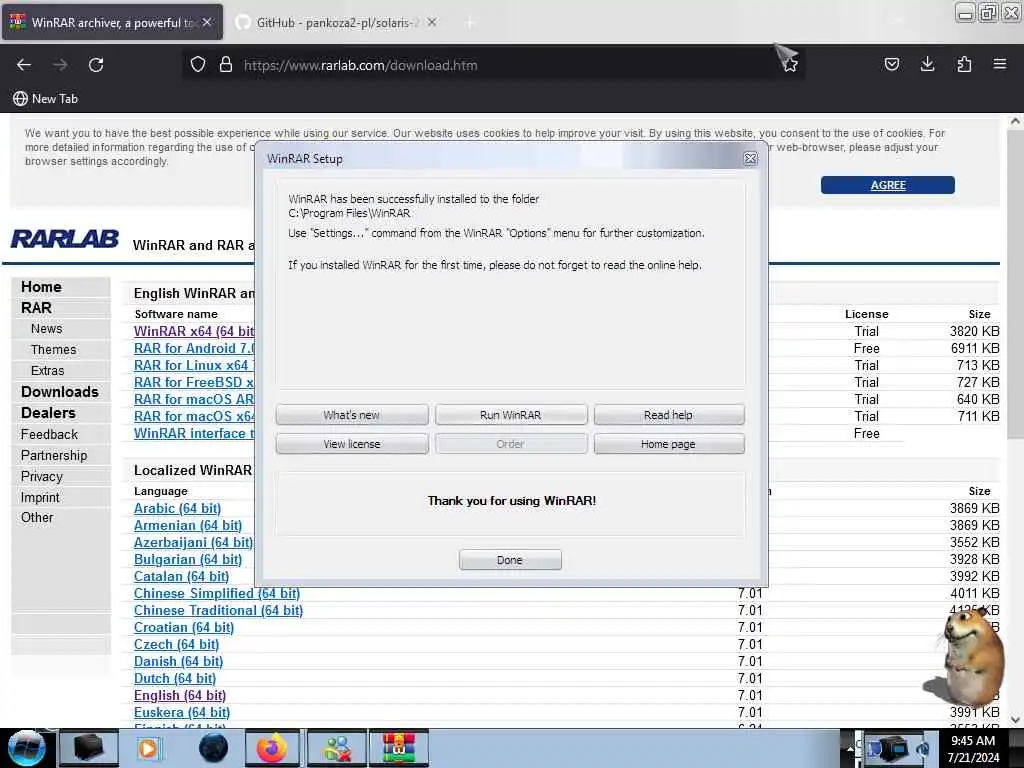Click the WinRAR x64 download link
1024x768 pixels.
194,331
